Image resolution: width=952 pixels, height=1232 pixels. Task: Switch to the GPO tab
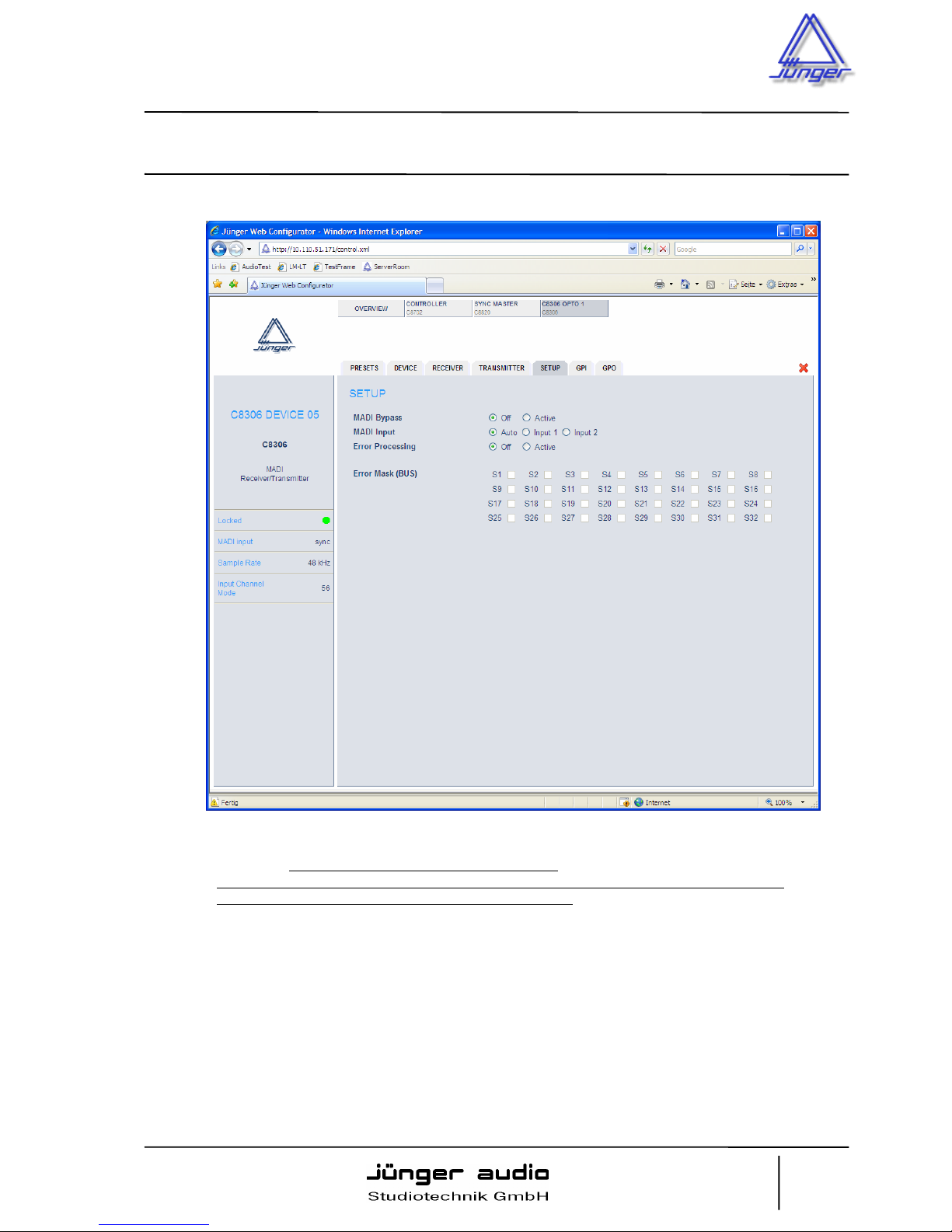609,368
